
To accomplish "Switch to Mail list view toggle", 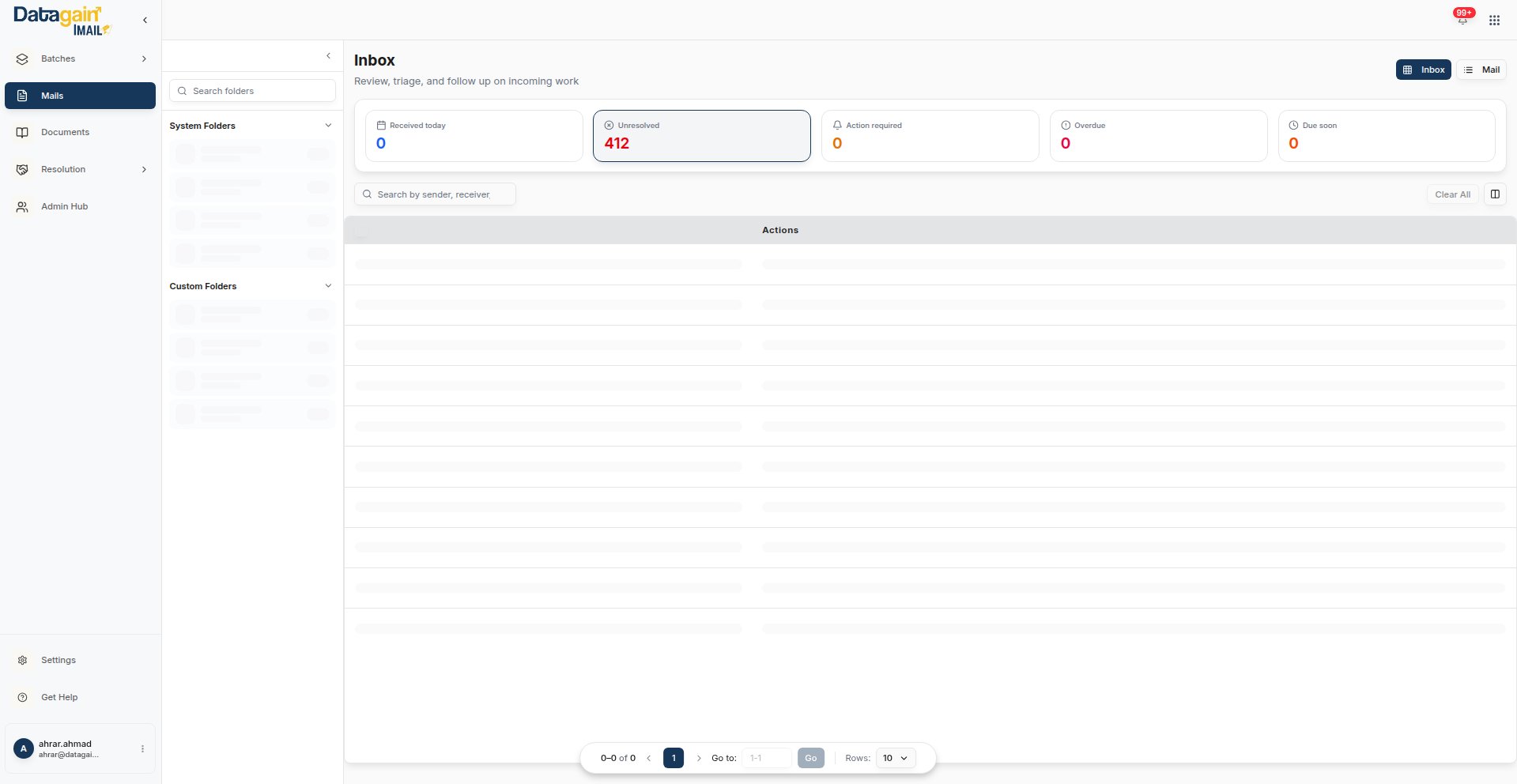I will coord(1481,70).
